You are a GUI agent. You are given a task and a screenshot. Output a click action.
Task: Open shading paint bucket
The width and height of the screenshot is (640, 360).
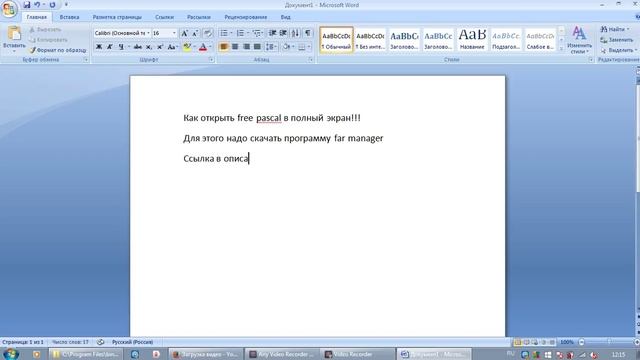coord(287,47)
